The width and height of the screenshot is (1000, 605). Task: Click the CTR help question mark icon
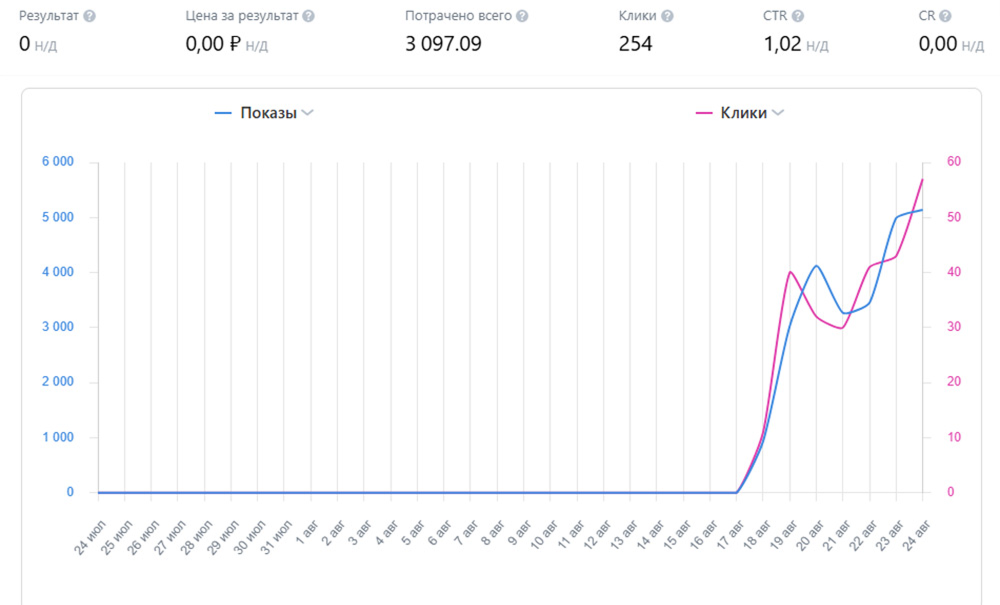798,16
